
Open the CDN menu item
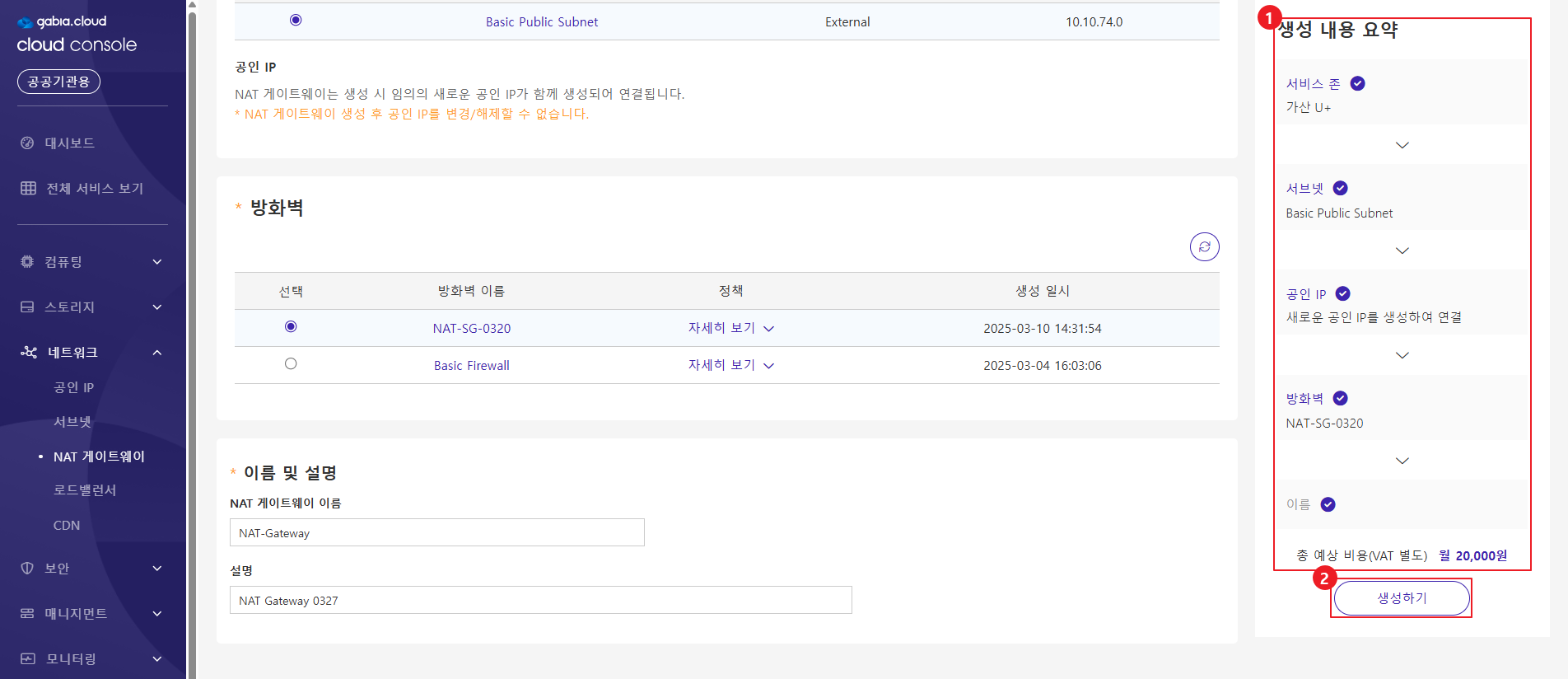pyautogui.click(x=67, y=526)
